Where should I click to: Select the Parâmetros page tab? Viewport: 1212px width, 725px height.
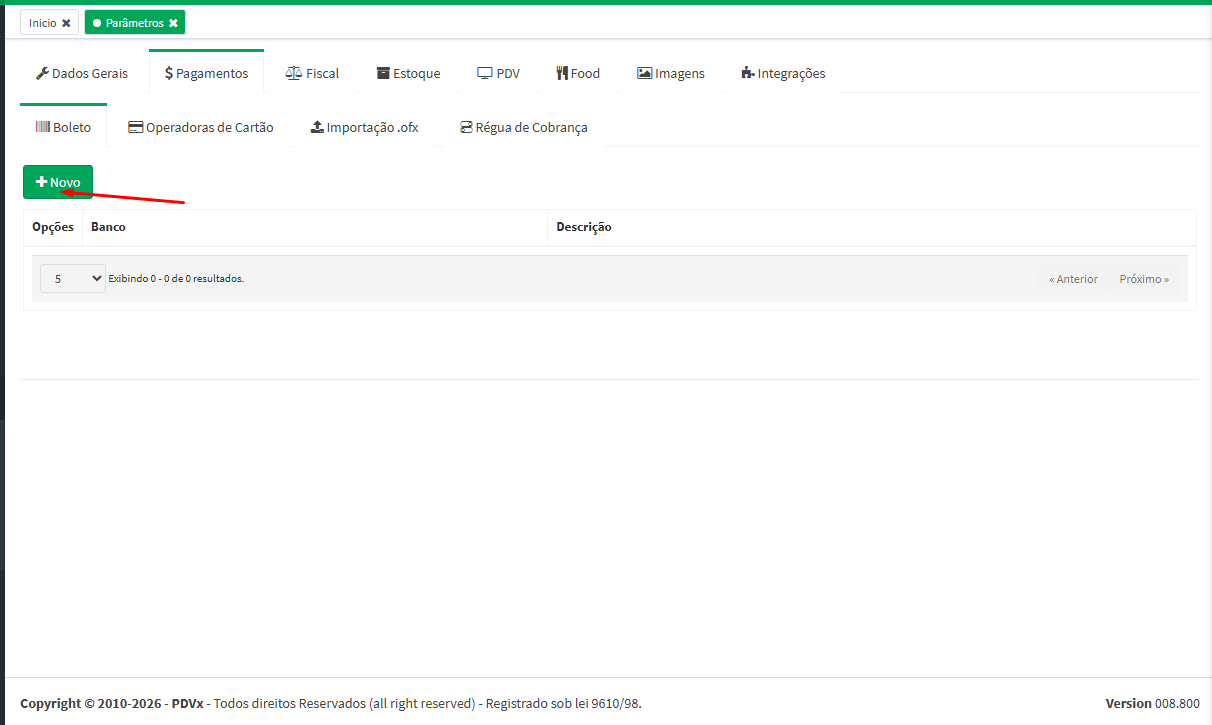pos(134,22)
